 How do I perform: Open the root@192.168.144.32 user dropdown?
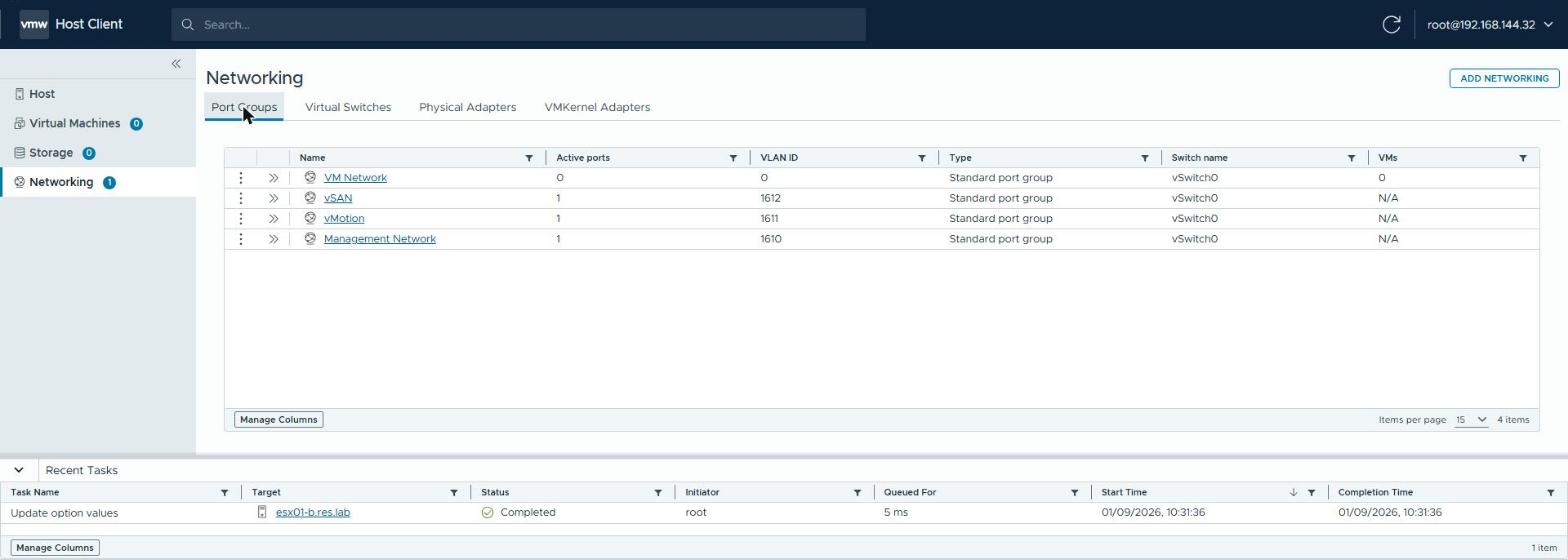(1490, 24)
